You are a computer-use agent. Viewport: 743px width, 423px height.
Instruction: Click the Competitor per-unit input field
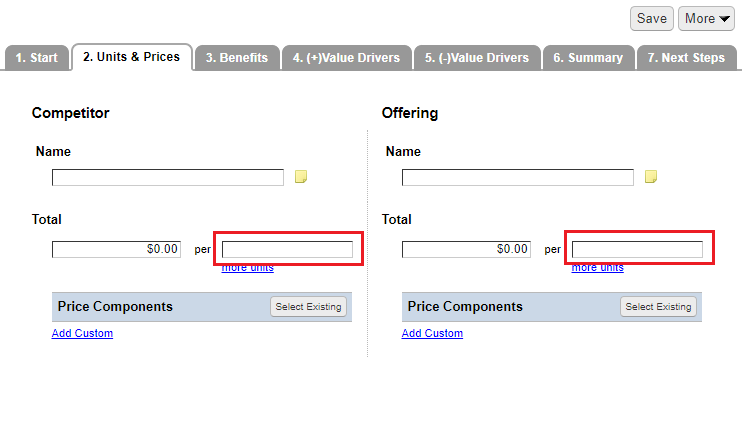pos(287,249)
